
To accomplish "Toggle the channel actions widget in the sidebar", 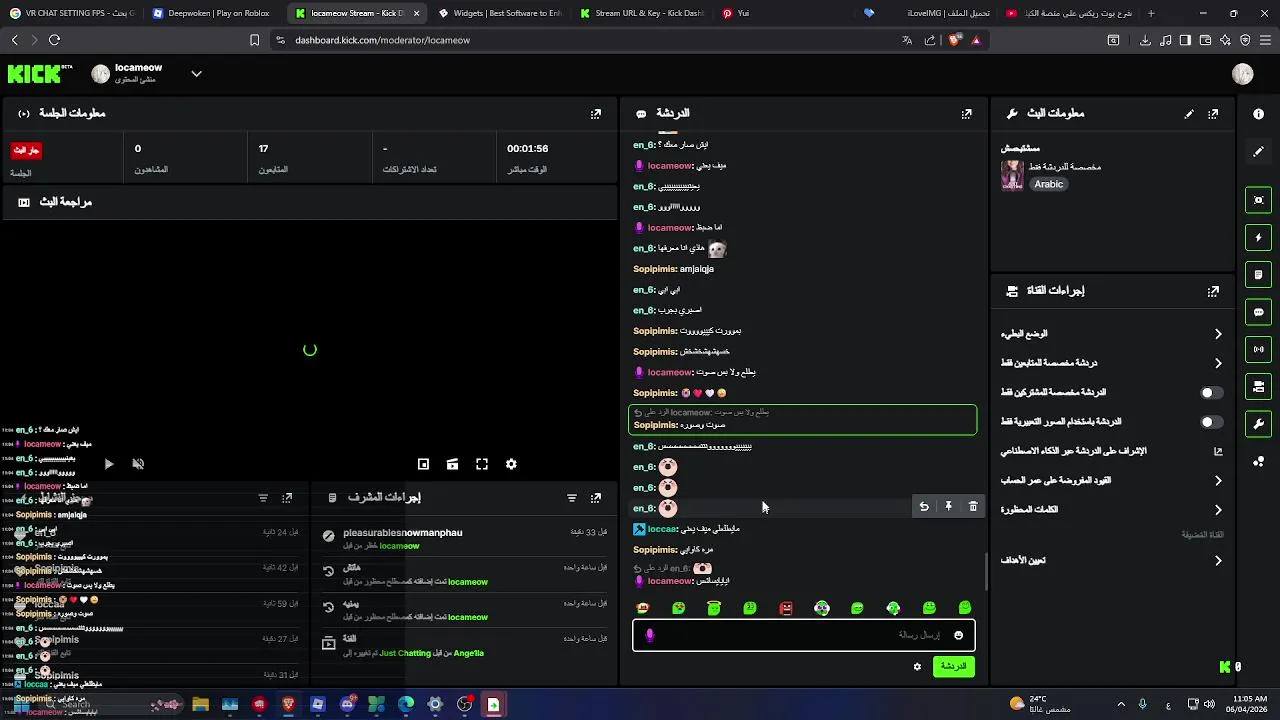I will tap(1259, 386).
